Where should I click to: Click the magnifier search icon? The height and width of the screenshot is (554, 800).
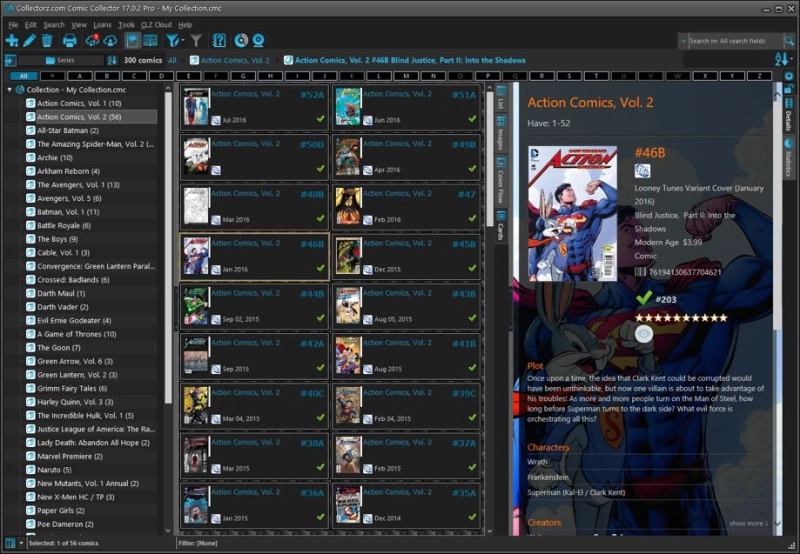click(687, 41)
